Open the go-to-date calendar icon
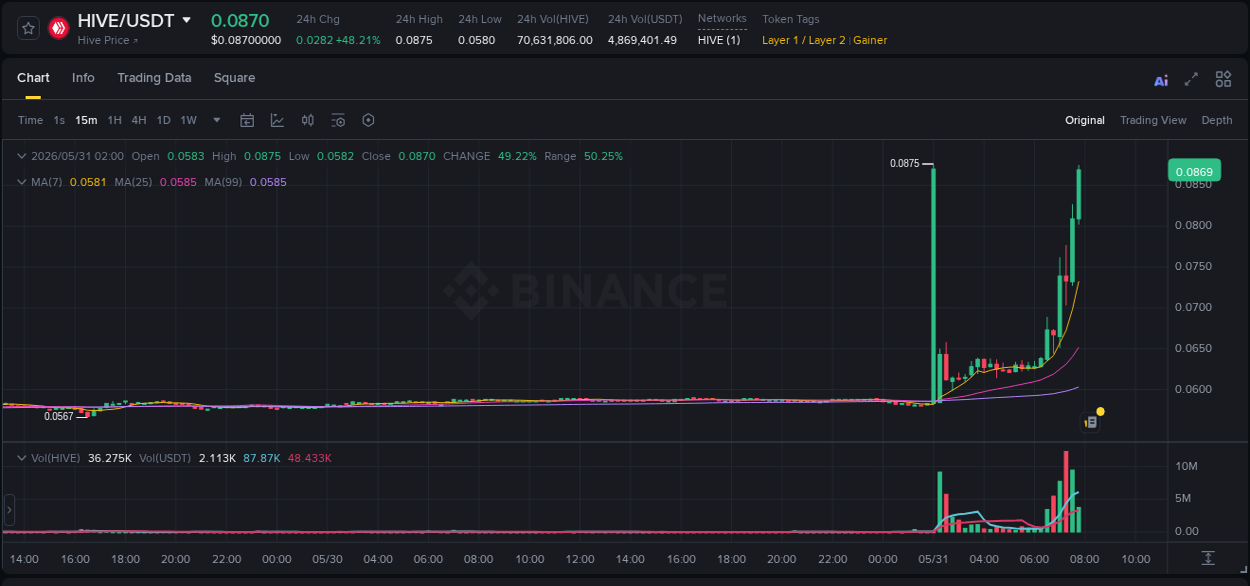This screenshot has height=586, width=1250. point(247,120)
